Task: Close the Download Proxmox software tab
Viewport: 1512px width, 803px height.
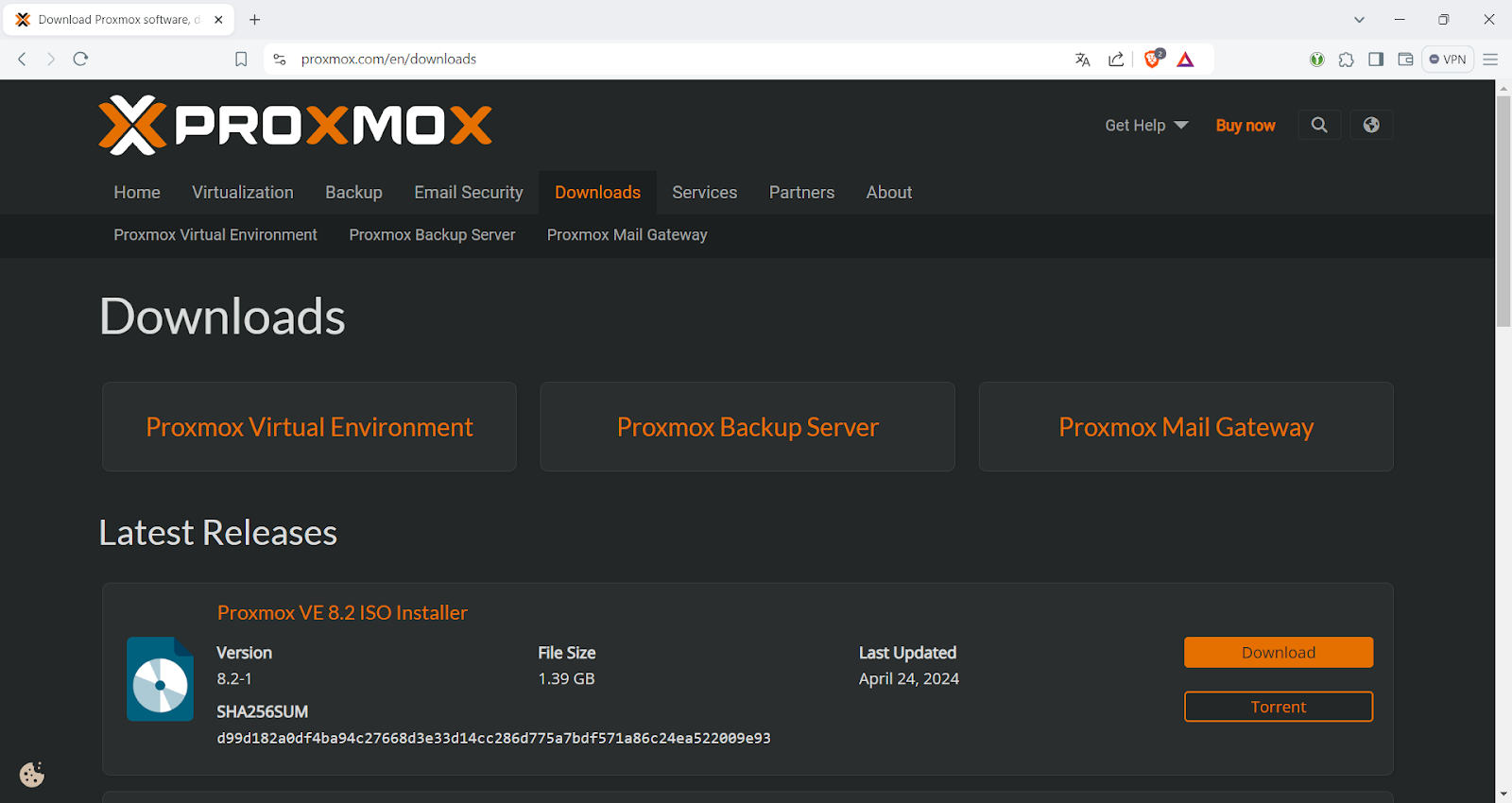Action: 218,19
